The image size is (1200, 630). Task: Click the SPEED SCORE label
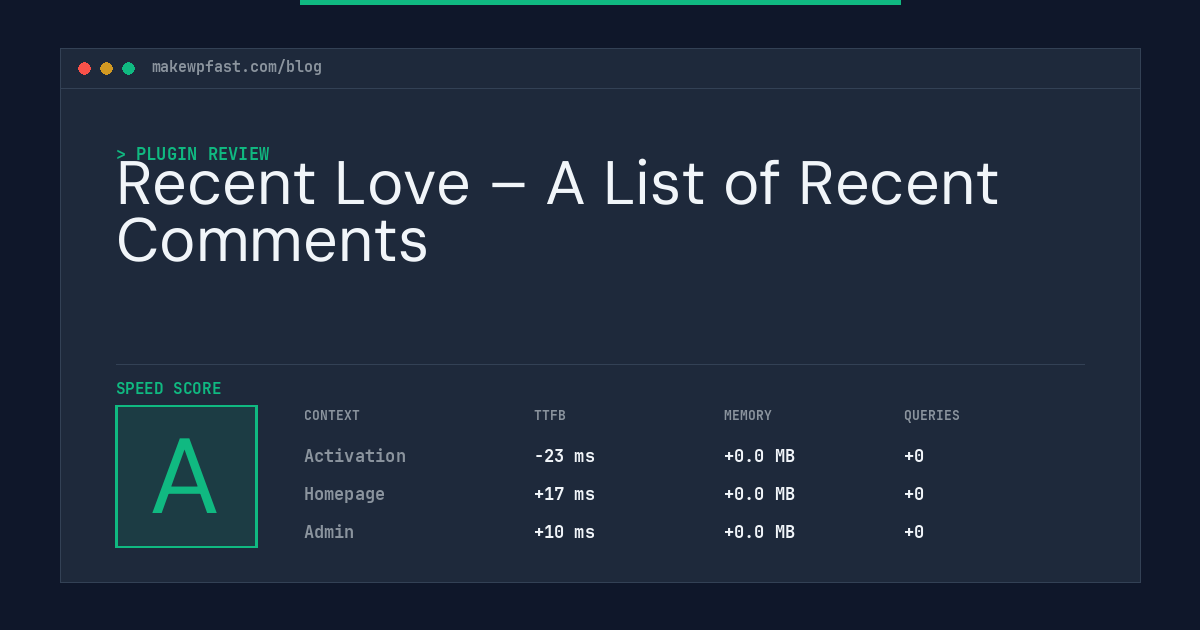coord(169,389)
